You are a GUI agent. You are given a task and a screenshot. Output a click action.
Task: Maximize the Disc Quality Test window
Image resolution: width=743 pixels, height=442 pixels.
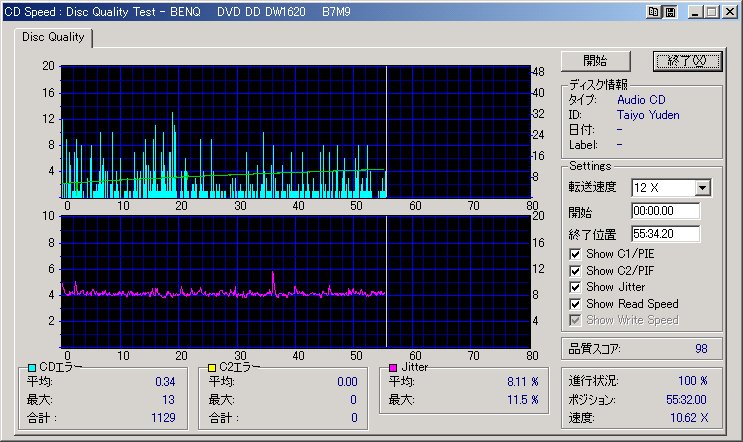click(711, 12)
